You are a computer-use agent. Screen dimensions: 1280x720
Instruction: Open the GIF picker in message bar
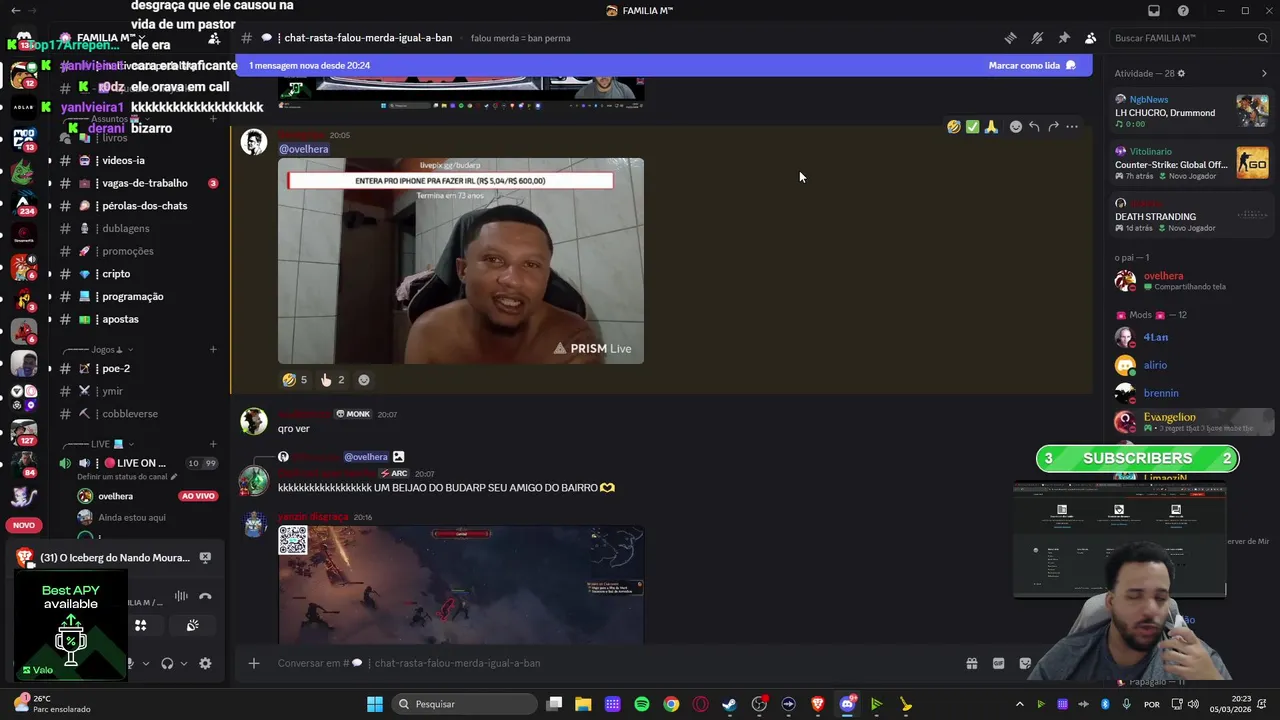click(x=998, y=663)
